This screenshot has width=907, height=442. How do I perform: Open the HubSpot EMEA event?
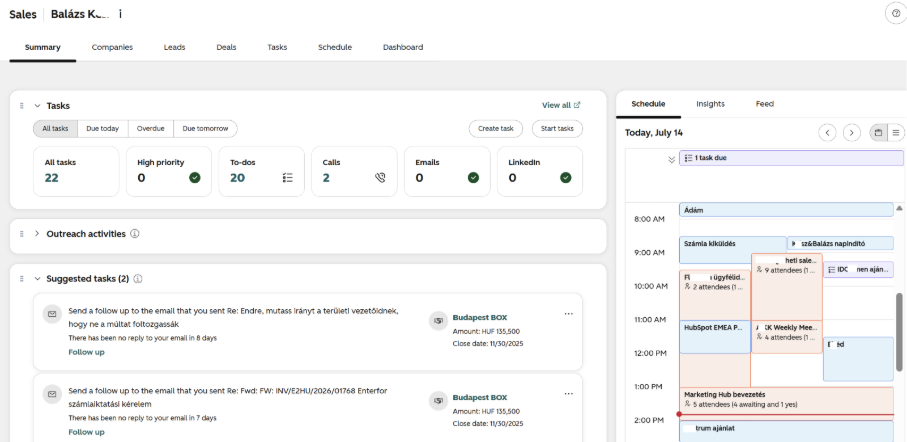click(714, 337)
